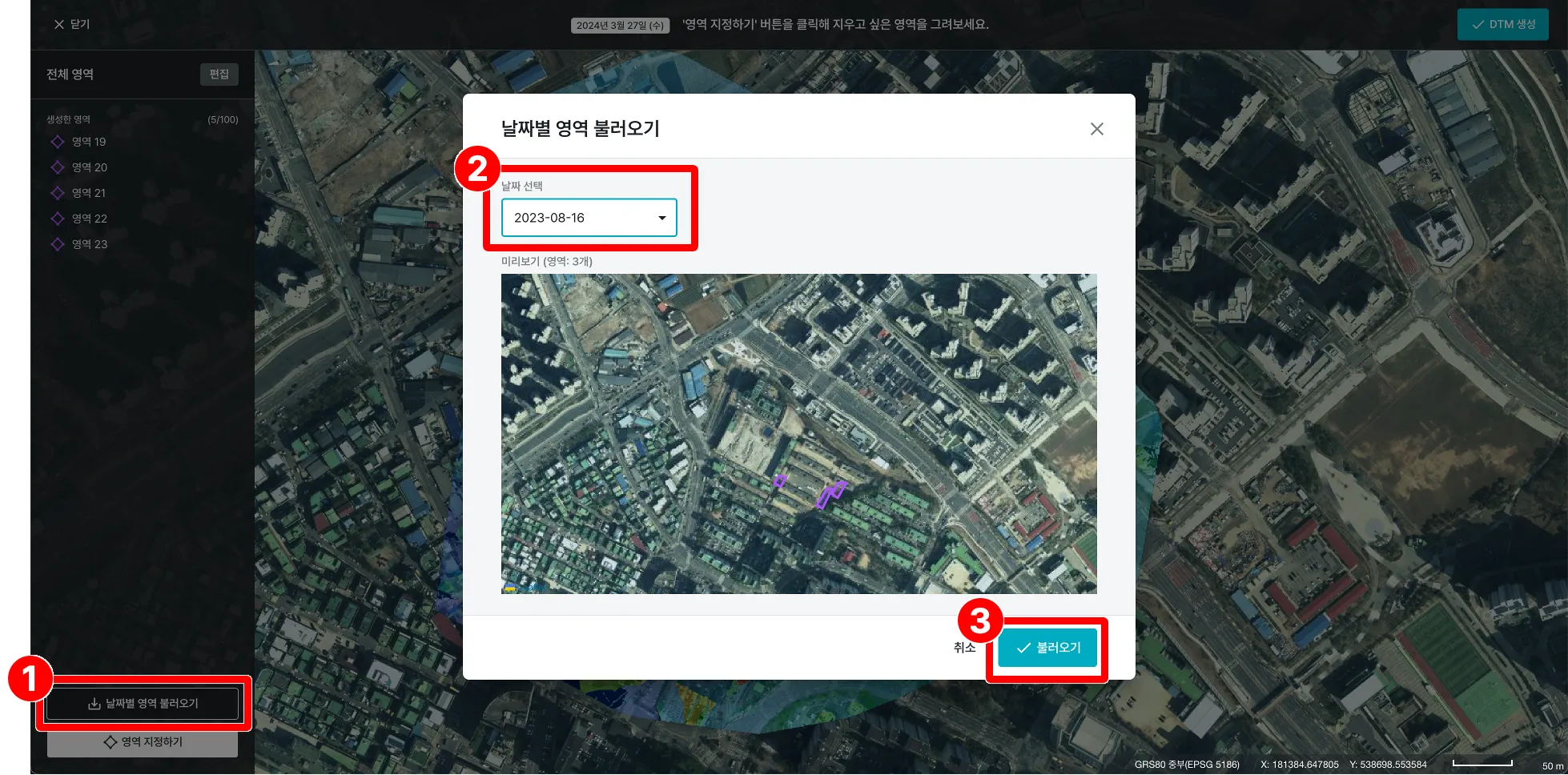The width and height of the screenshot is (1568, 775).
Task: Click the X: 181384.647805 coordinate value
Action: click(x=1300, y=765)
